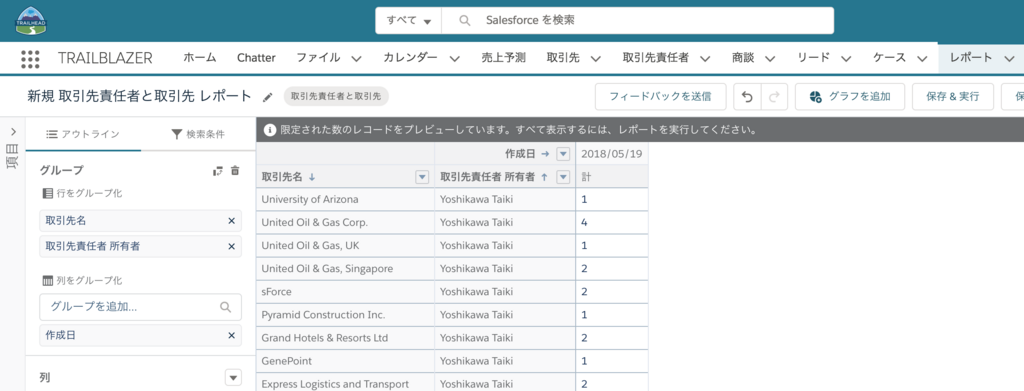Click the GenePoint account cell
Viewport: 1024px width, 391px height.
(x=345, y=361)
